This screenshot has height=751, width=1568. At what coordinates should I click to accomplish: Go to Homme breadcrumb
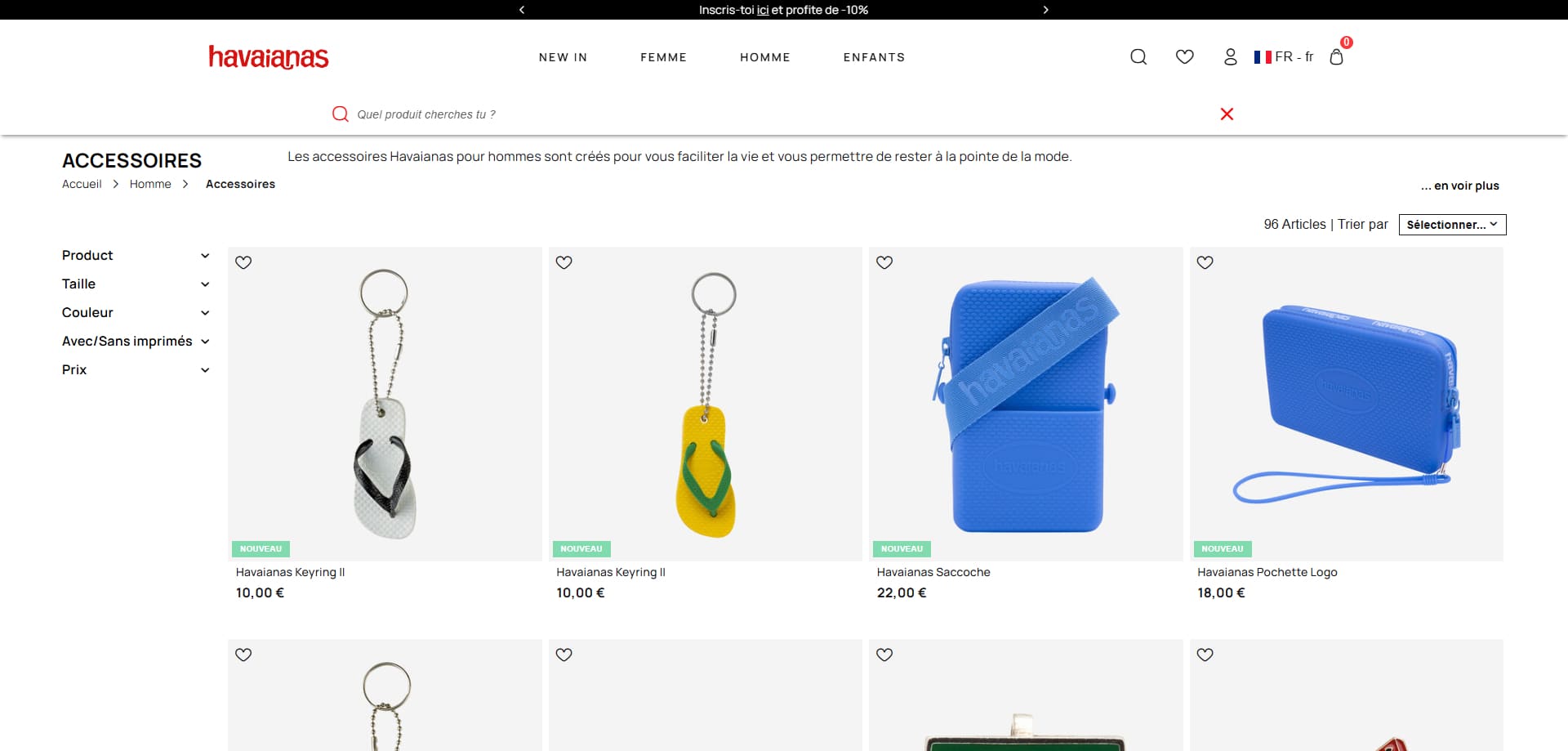coord(150,184)
